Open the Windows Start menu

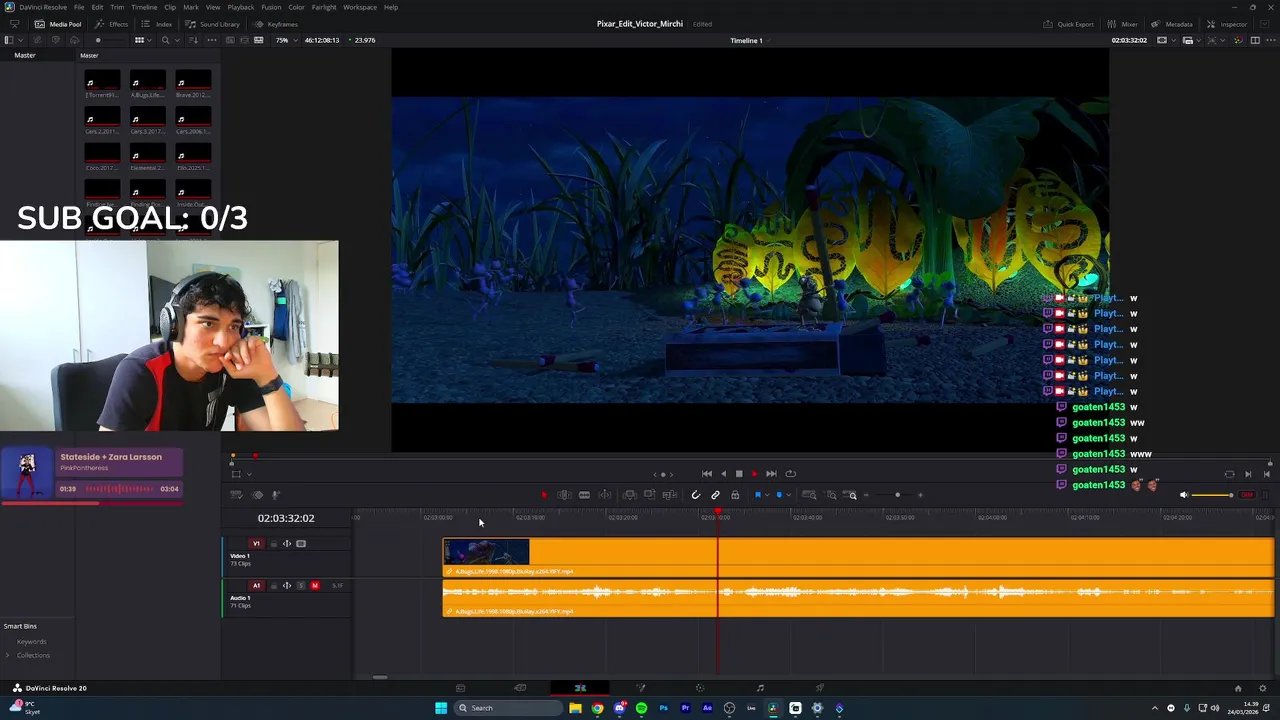point(441,708)
